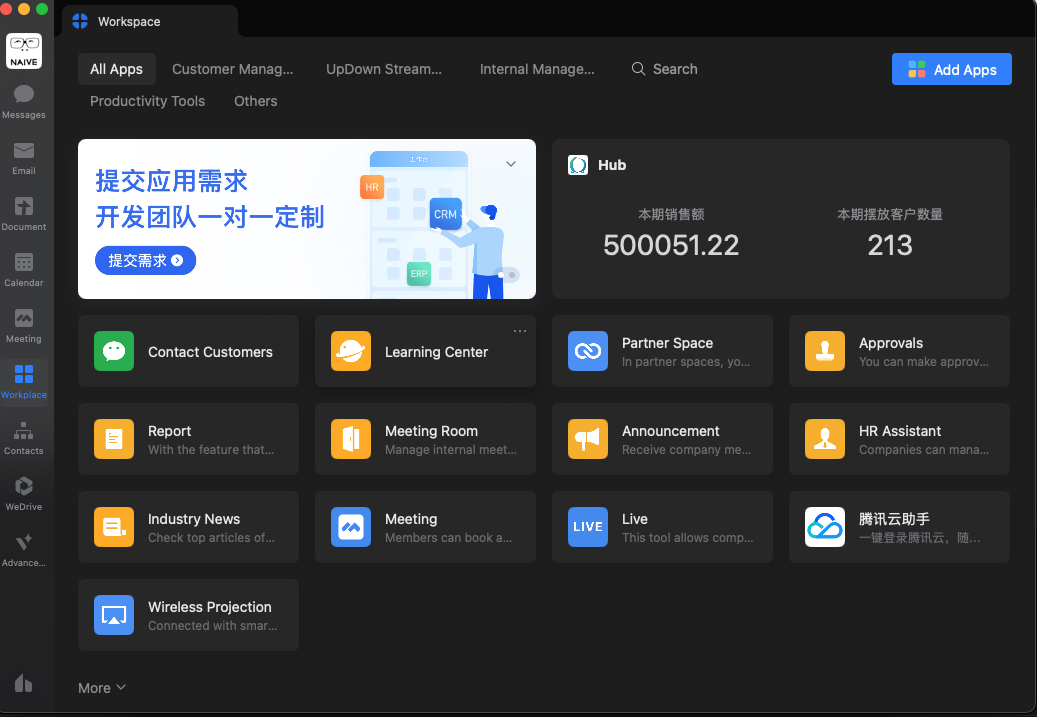Click the 开发团队一对一定制 banner line
Viewport: 1037px width, 717px height.
(x=210, y=217)
